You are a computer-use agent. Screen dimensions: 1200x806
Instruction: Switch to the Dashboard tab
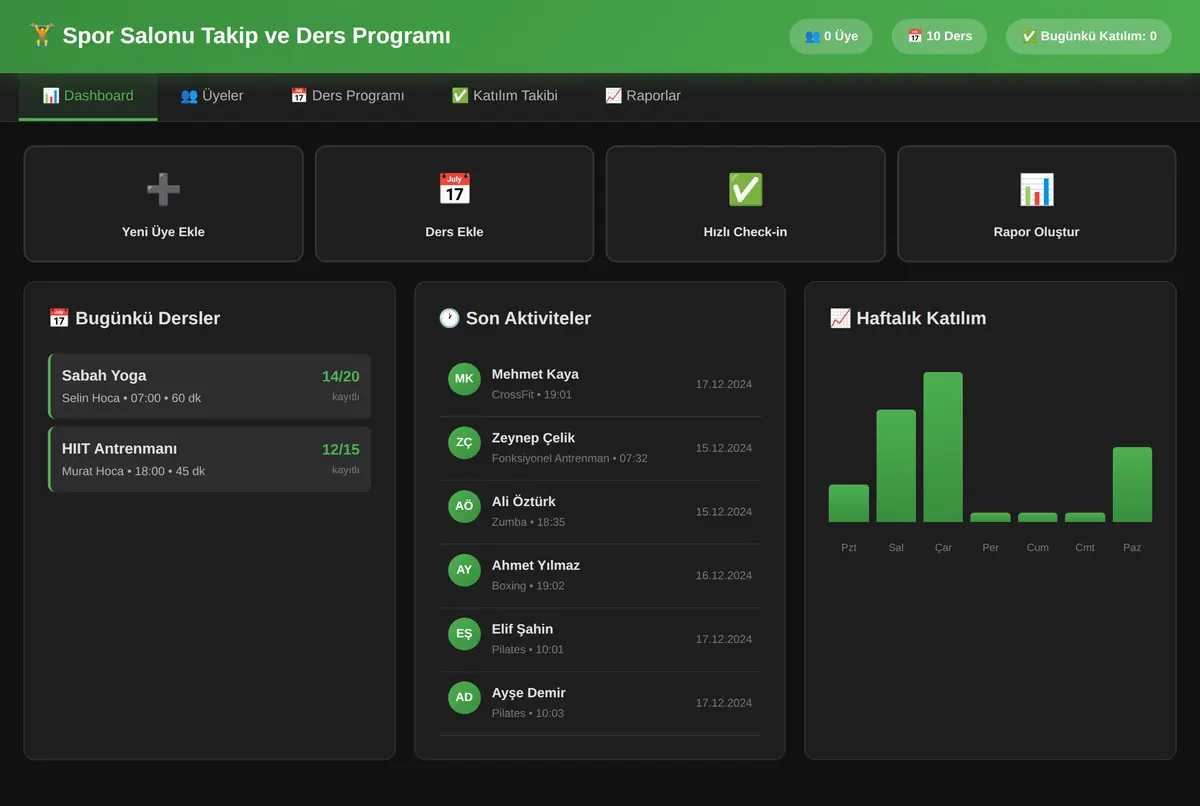(88, 96)
